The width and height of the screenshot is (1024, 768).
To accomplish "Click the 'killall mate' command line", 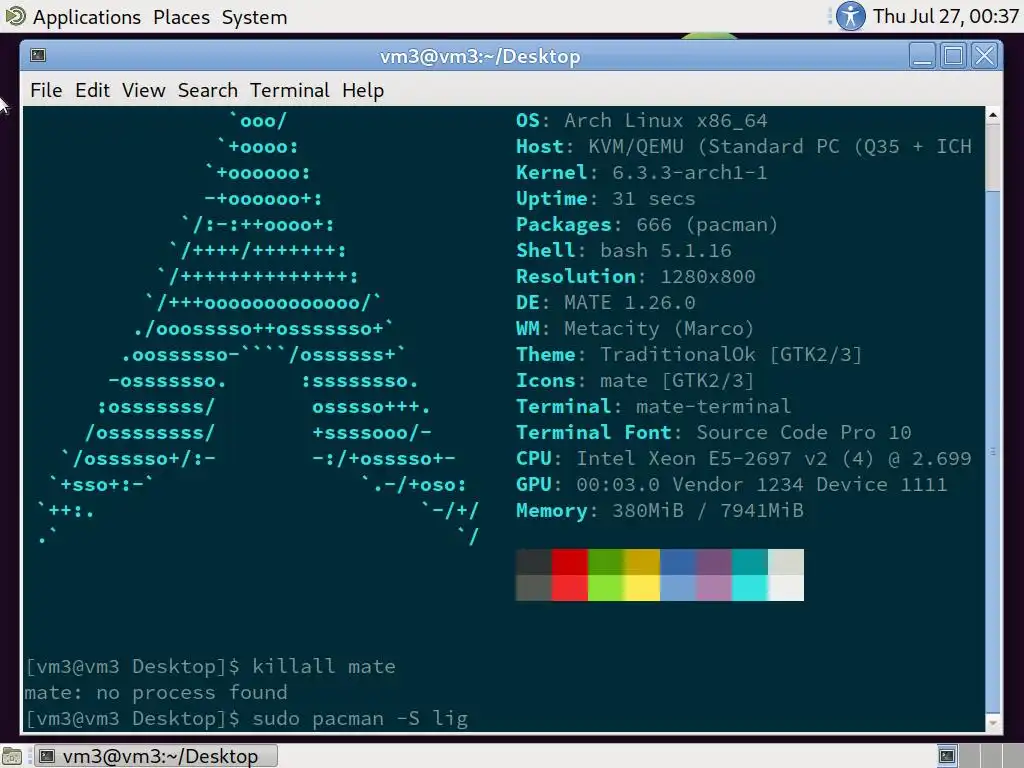I will (x=210, y=667).
